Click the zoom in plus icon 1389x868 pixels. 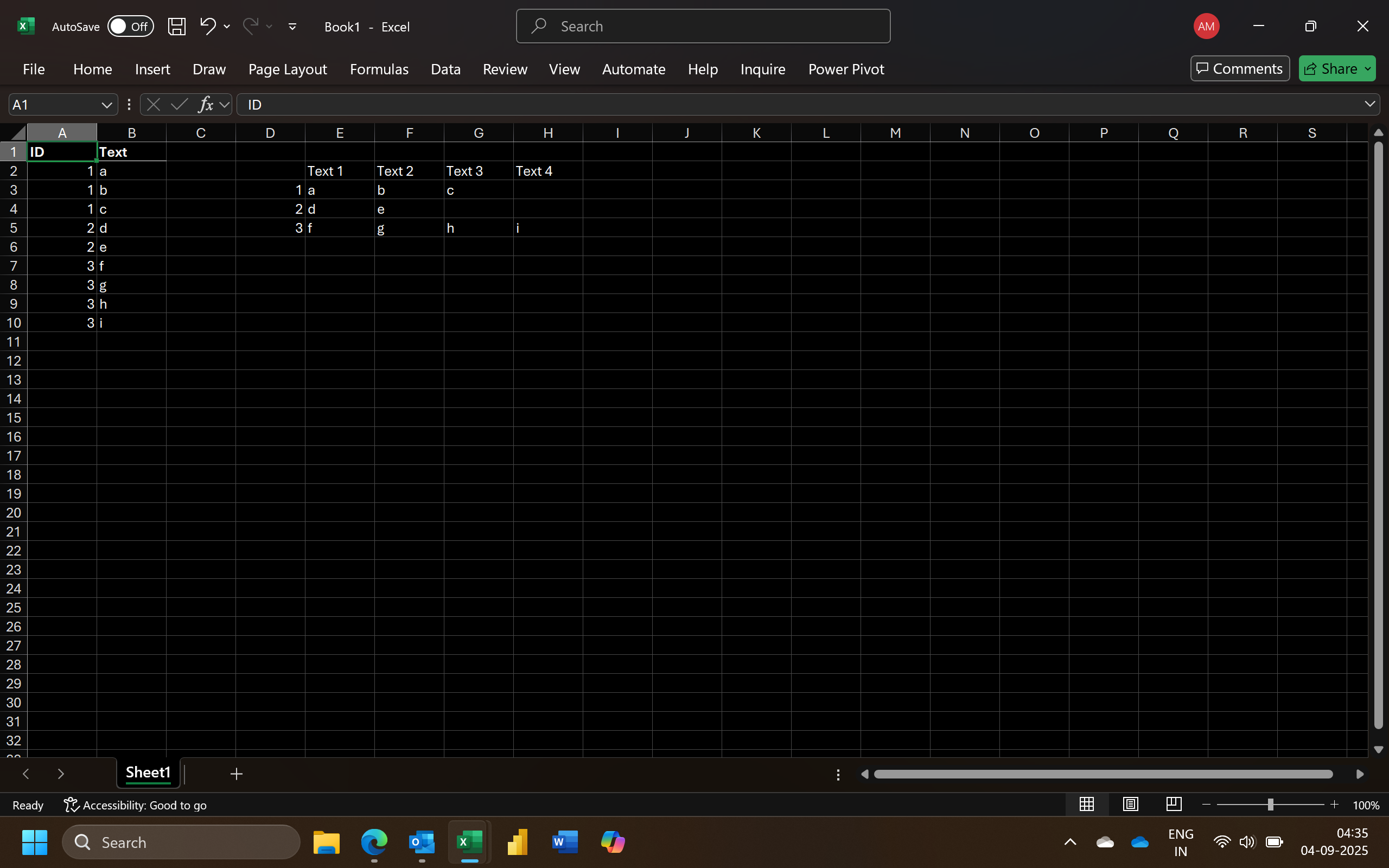pos(1335,805)
